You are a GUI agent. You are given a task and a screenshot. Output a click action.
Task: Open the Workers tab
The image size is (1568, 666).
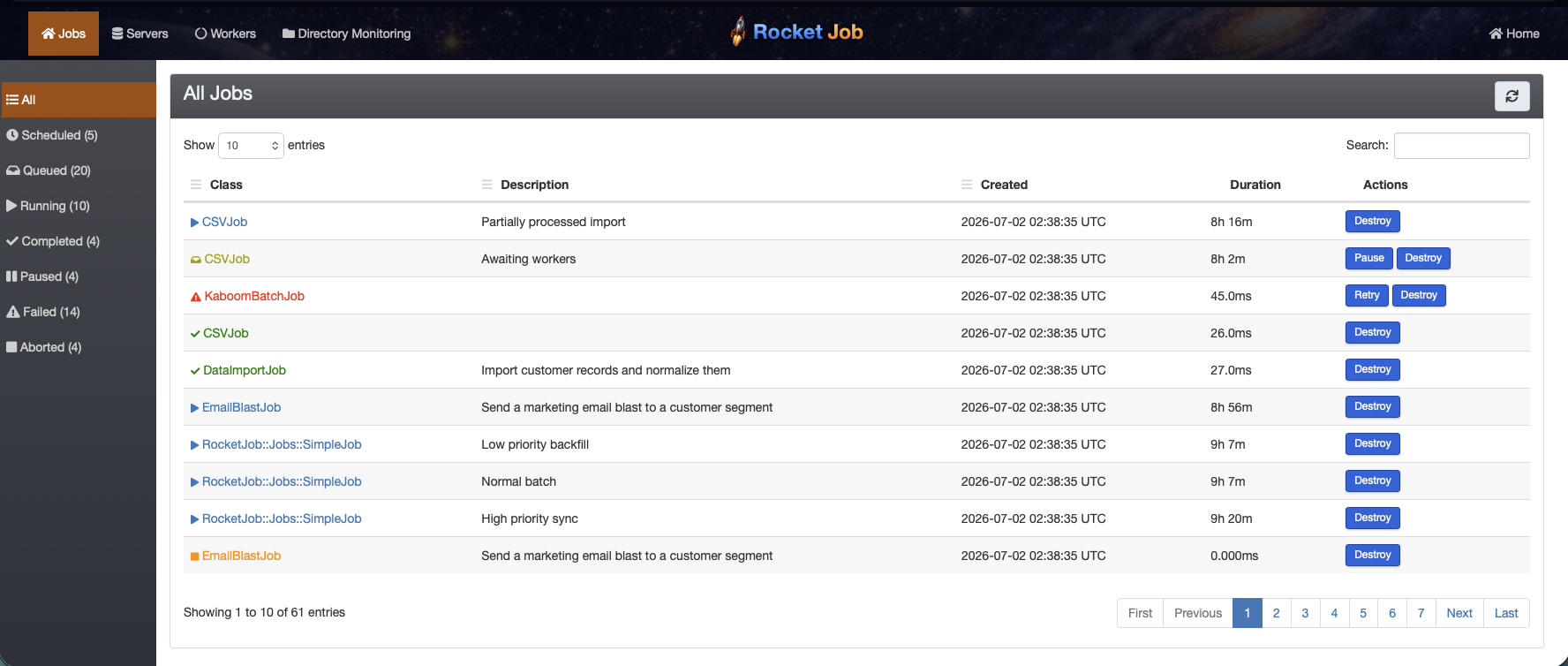click(x=225, y=34)
